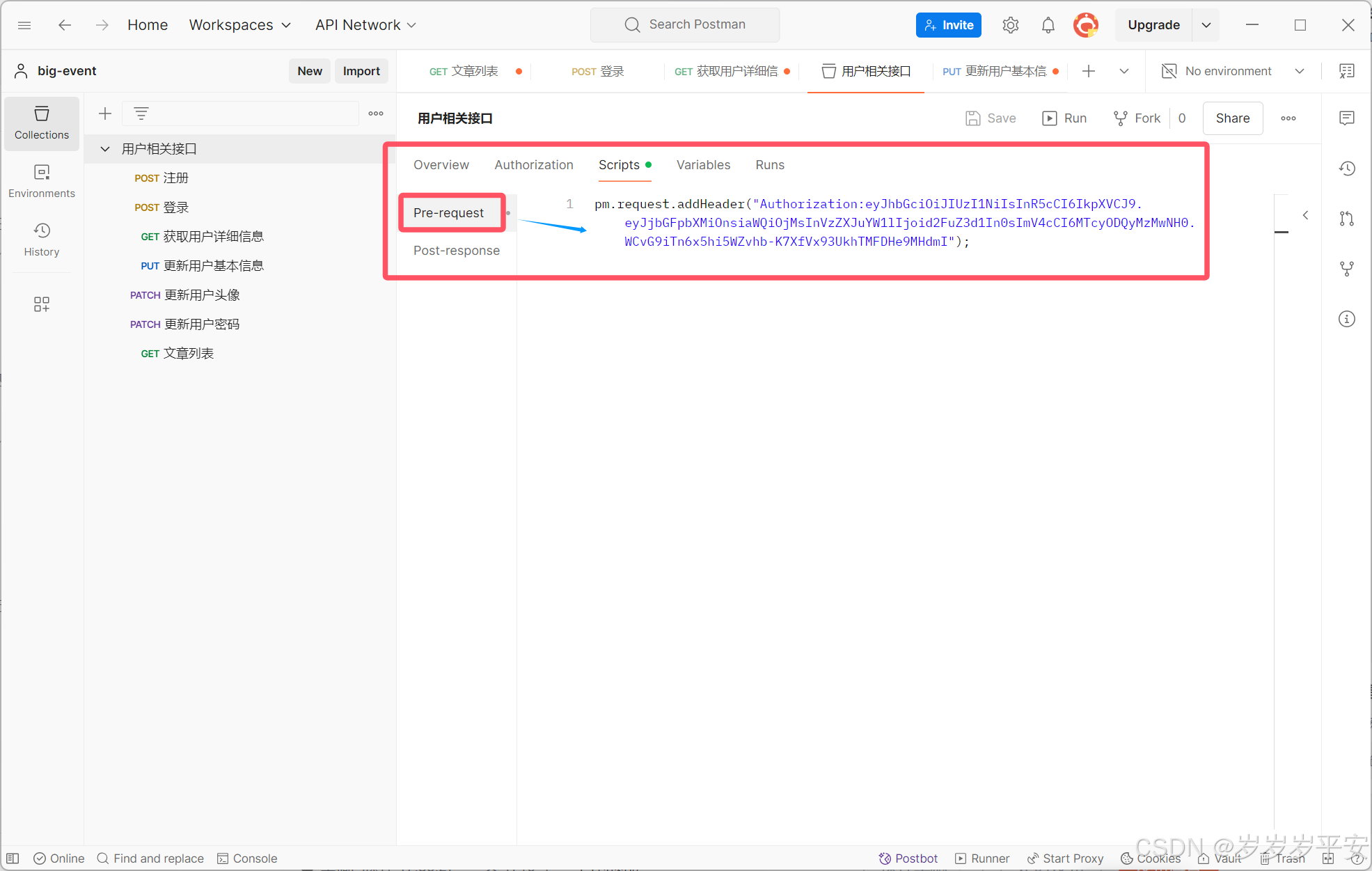Open the No environment selector
The image size is (1372, 871).
coord(1233,71)
